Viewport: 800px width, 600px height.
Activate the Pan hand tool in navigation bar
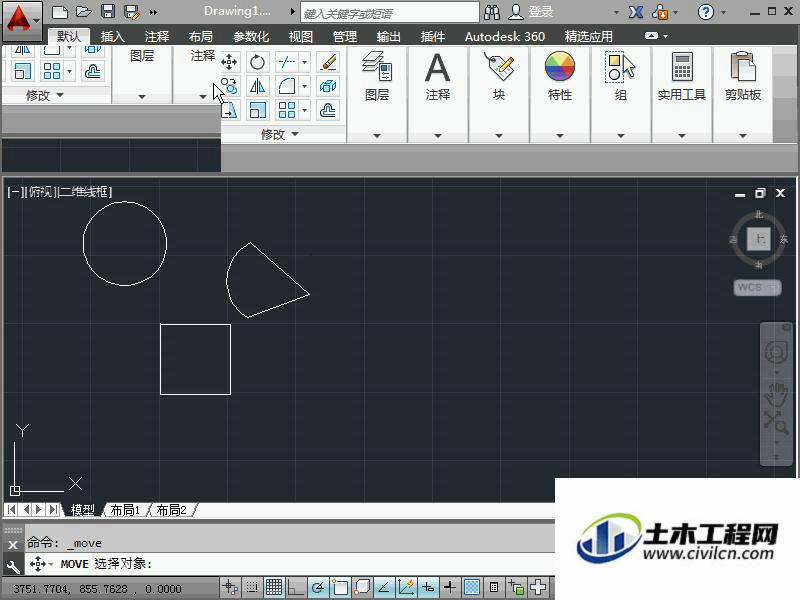[x=776, y=394]
